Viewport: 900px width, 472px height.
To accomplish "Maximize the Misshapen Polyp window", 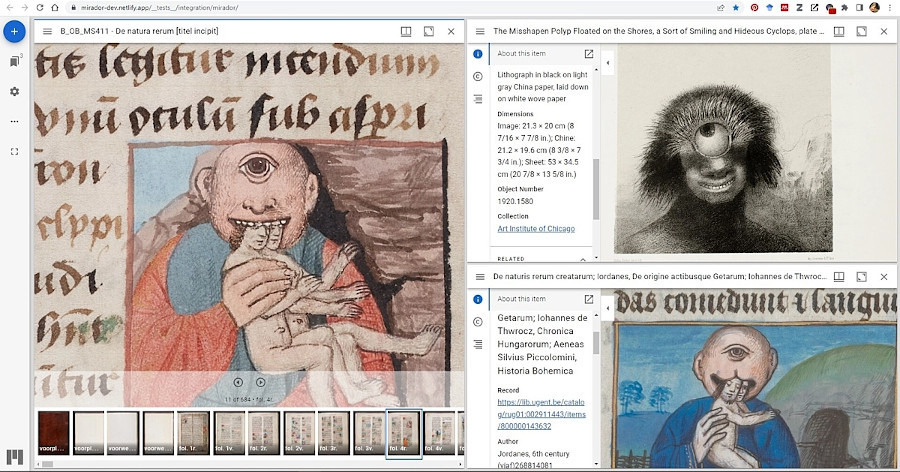I will pos(862,32).
